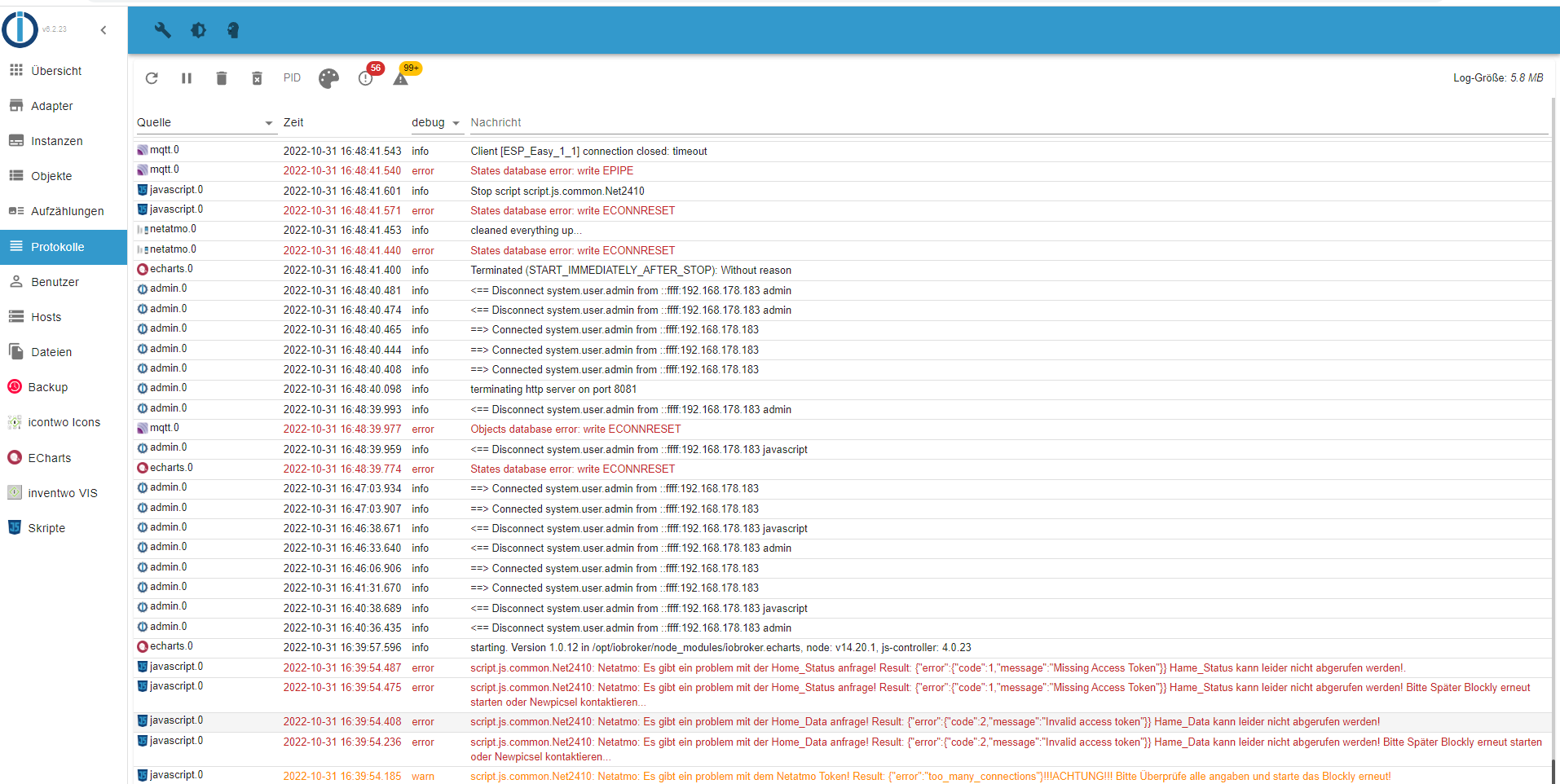Screen dimensions: 1560x784
Task: Go to Instanzen page
Action: 64,141
